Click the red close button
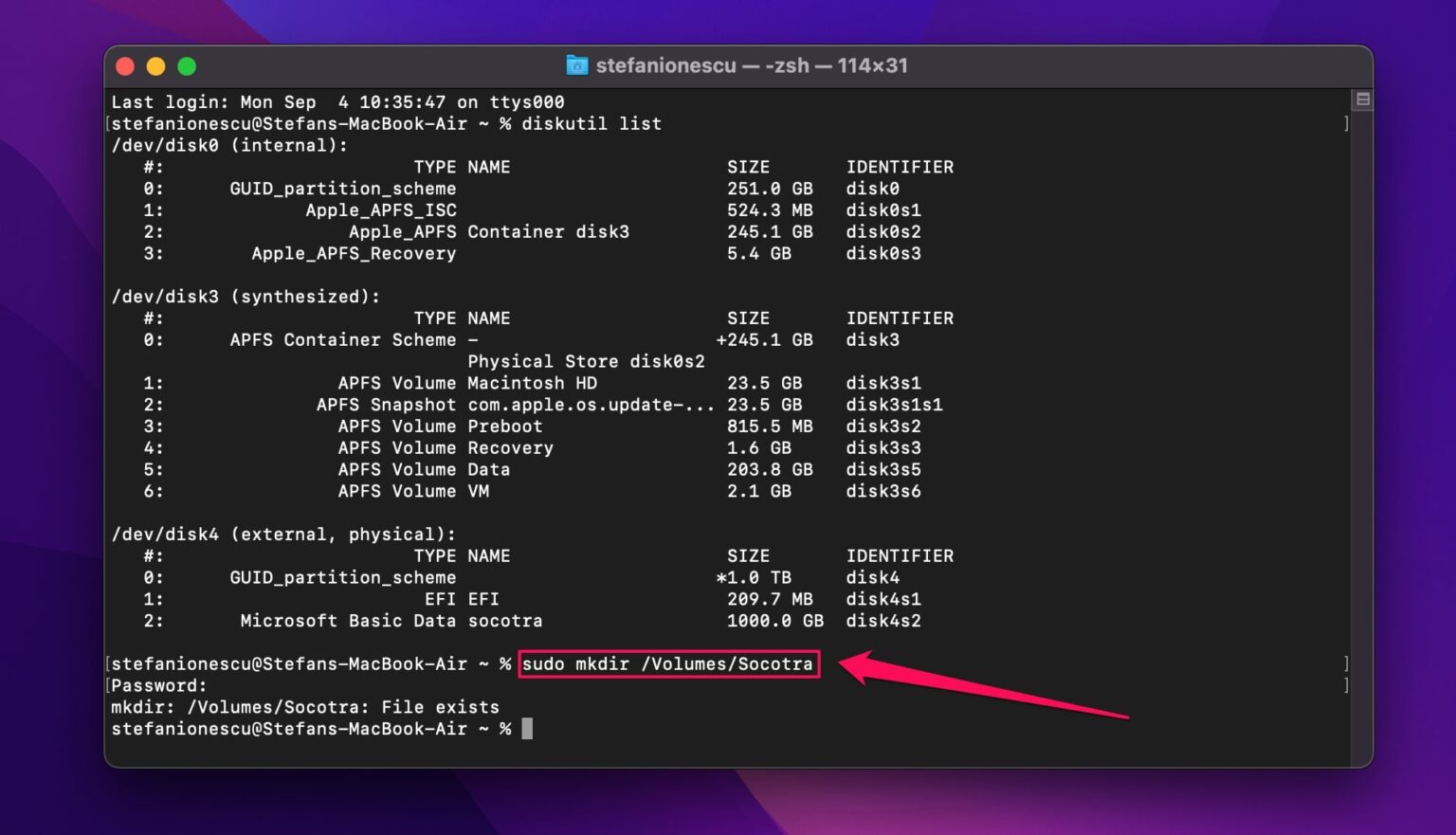Screen dimensions: 1456x835 pyautogui.click(x=124, y=65)
